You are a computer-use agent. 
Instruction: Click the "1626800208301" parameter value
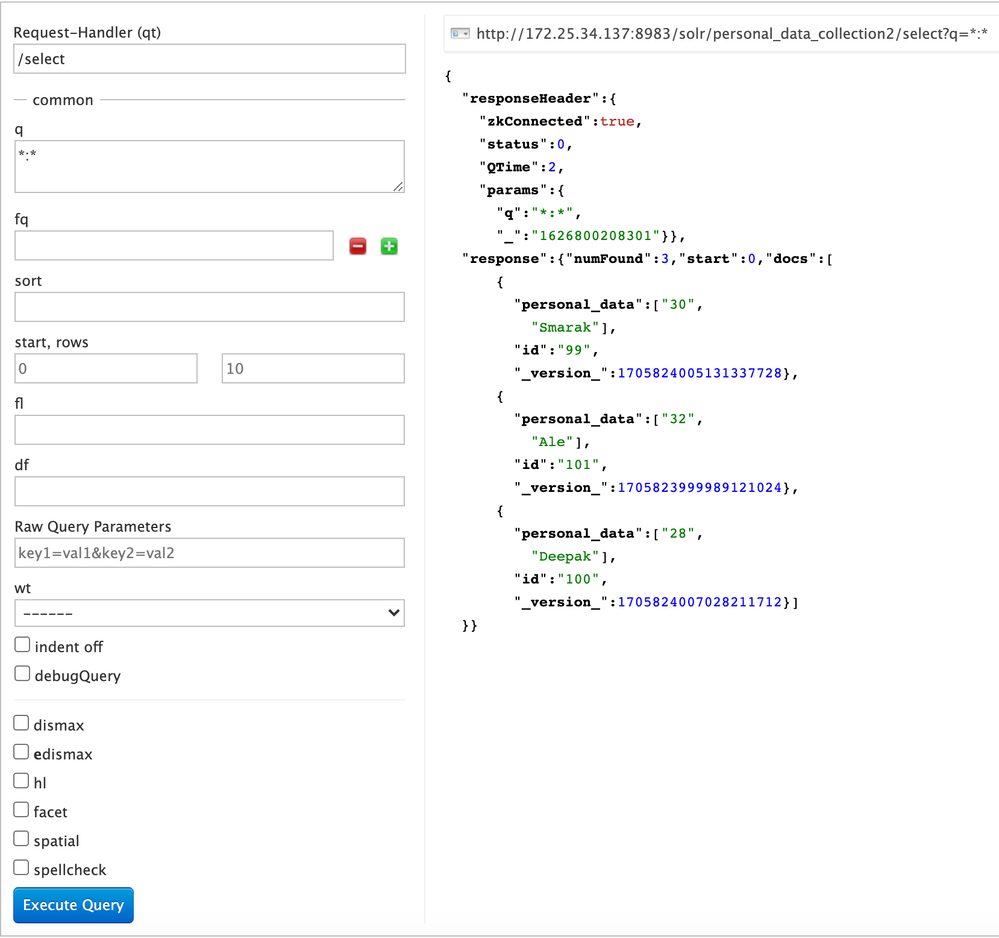[x=596, y=236]
